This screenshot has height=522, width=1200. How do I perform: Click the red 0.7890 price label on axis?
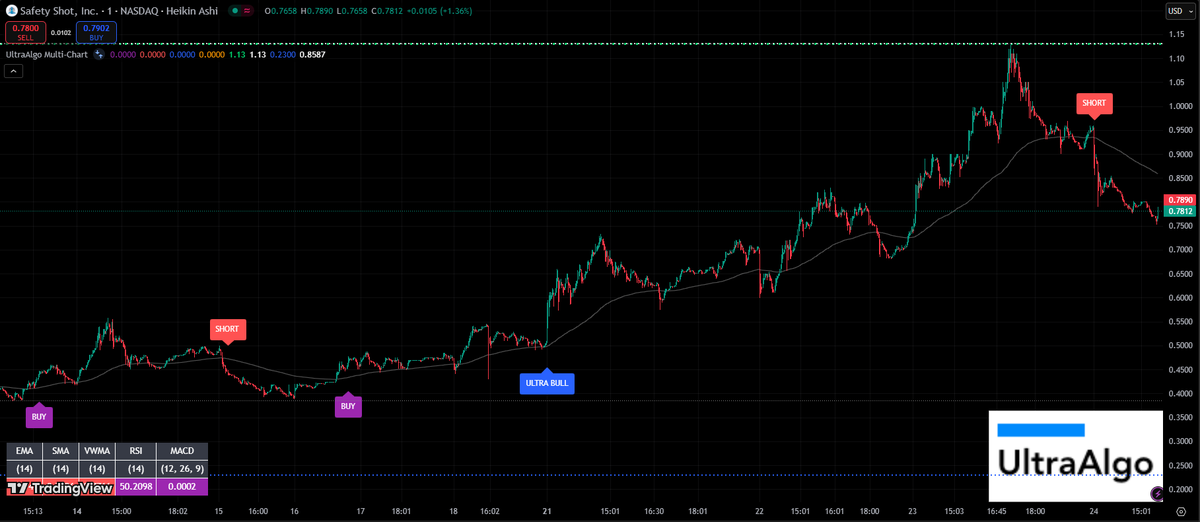(x=1180, y=200)
